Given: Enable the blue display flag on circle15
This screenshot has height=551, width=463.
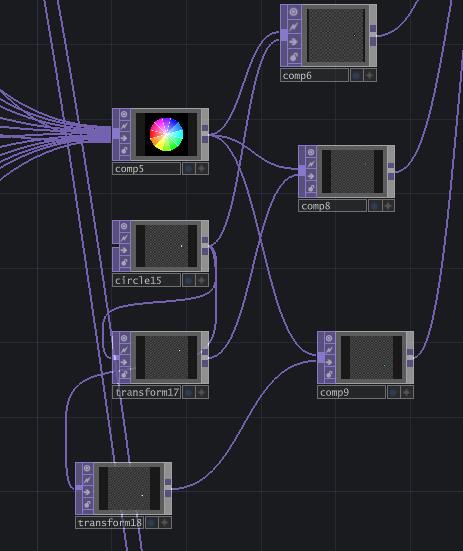Looking at the screenshot, I should tap(188, 280).
